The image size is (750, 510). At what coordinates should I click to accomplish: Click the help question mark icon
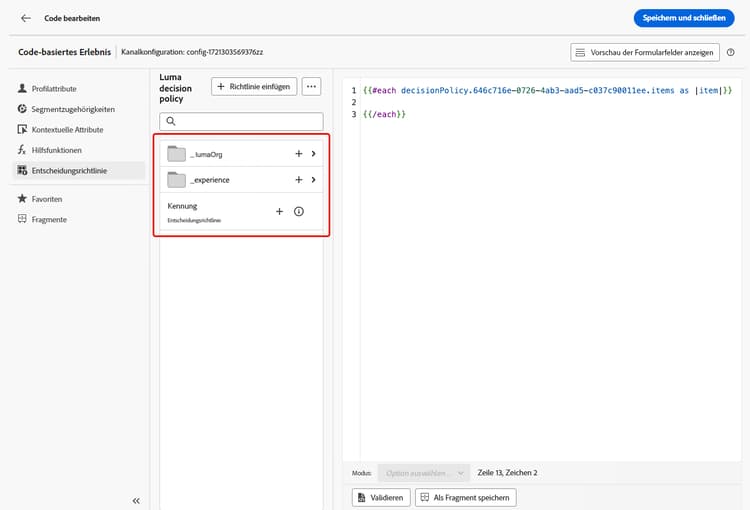tap(730, 53)
